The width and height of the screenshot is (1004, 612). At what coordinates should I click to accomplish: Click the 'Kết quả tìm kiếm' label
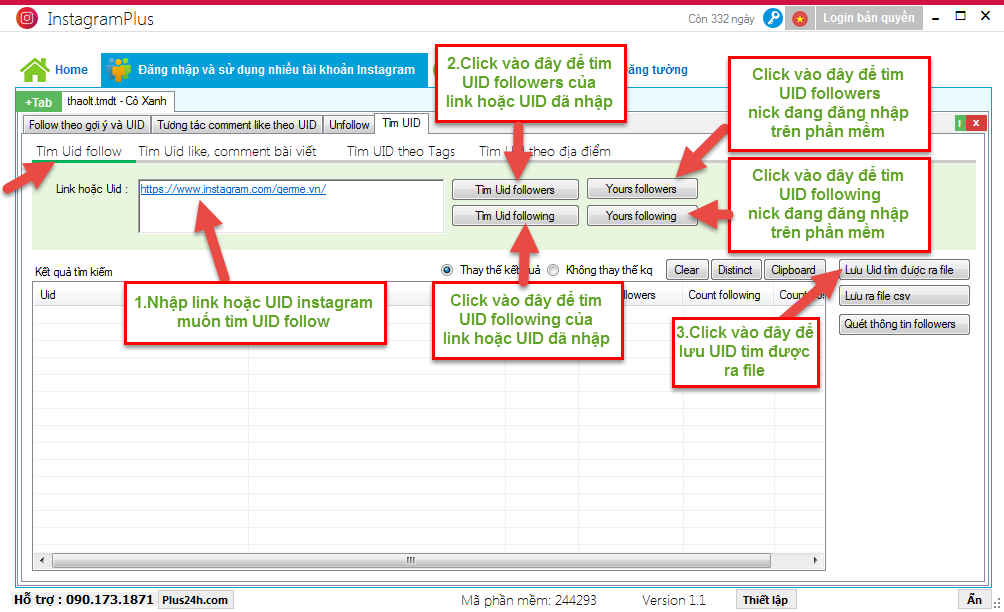pos(74,272)
